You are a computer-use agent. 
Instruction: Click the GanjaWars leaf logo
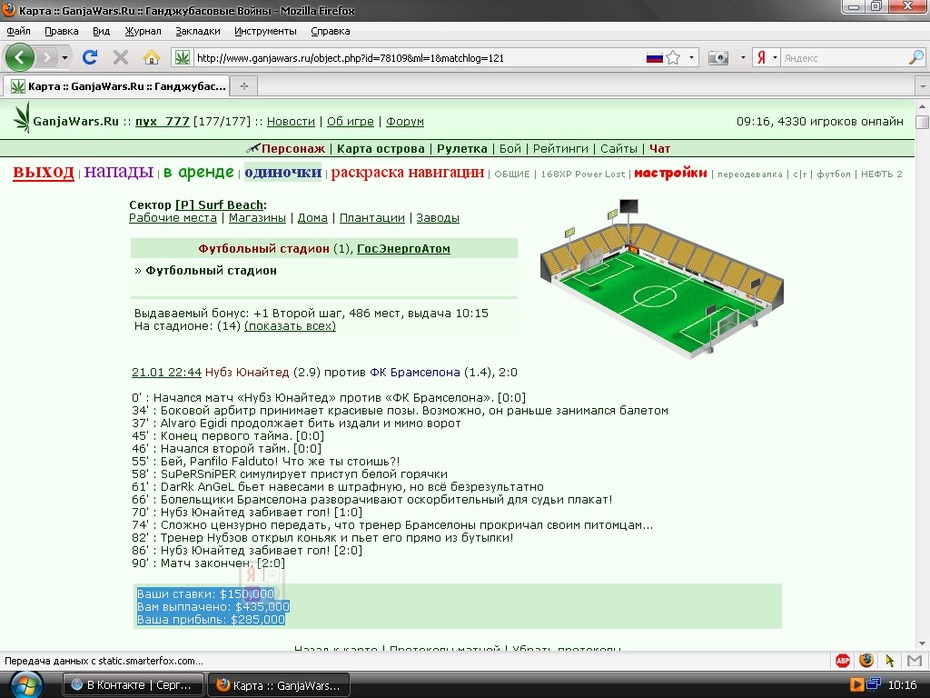[22, 117]
